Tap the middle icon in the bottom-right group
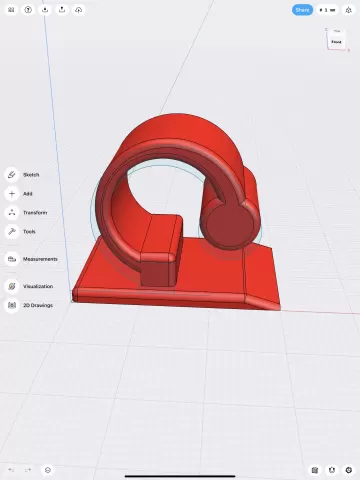Screen dimensions: 360x480 click(x=332, y=470)
